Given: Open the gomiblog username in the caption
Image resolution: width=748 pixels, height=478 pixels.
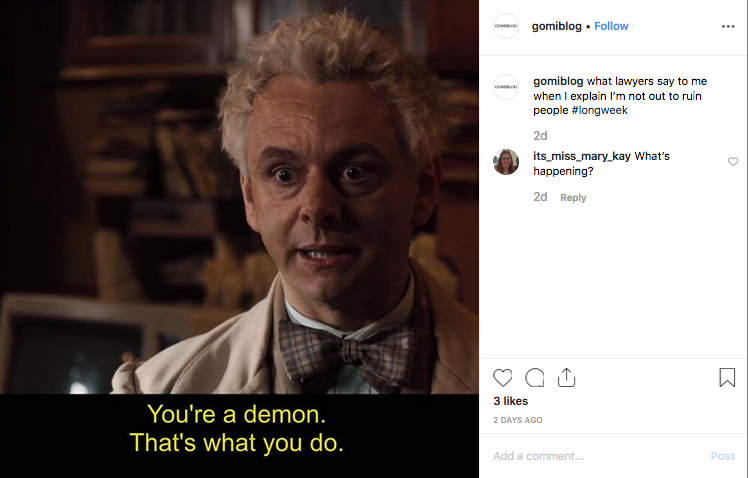Looking at the screenshot, I should pyautogui.click(x=558, y=81).
